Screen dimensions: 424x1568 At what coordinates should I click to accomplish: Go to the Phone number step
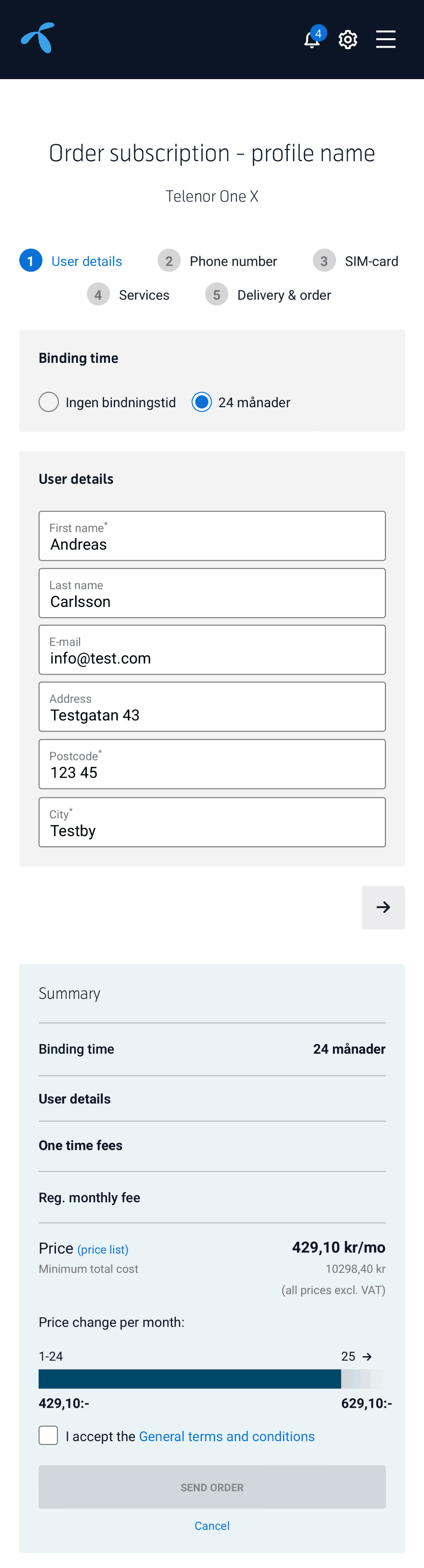[x=233, y=261]
